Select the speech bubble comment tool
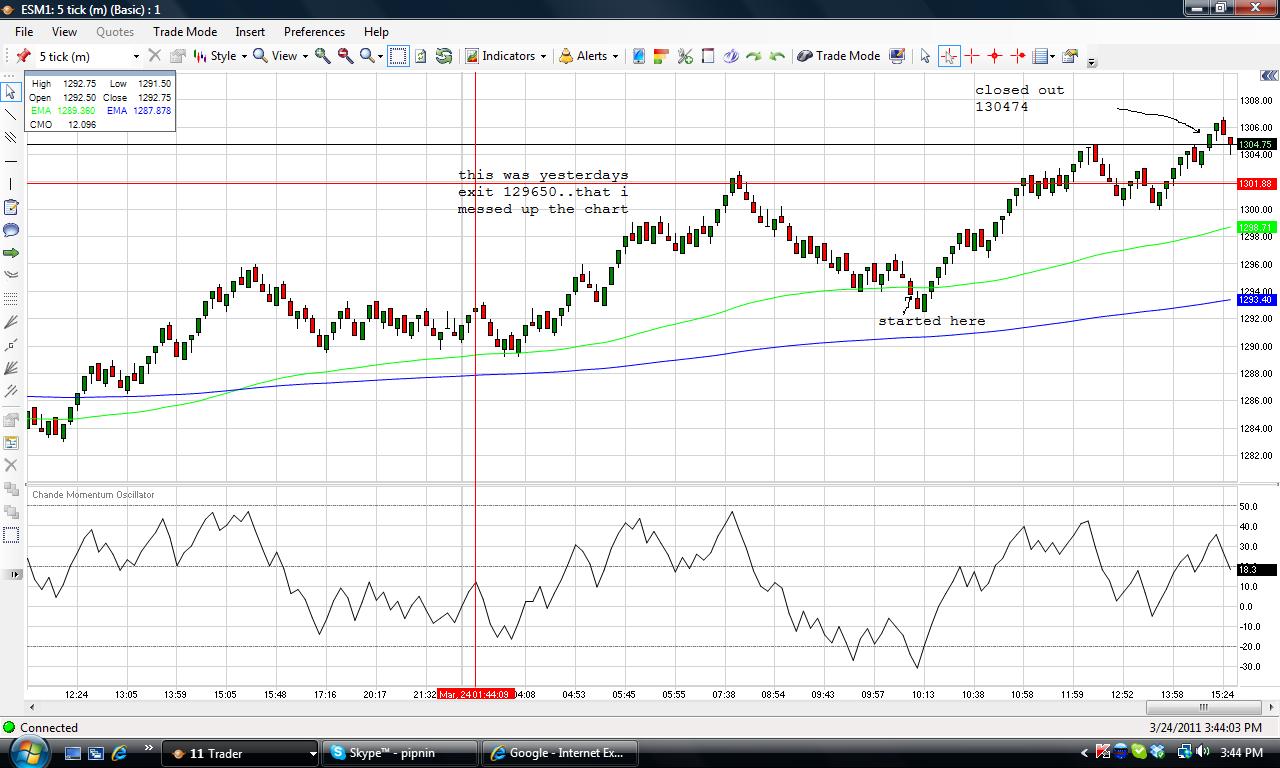 tap(11, 230)
